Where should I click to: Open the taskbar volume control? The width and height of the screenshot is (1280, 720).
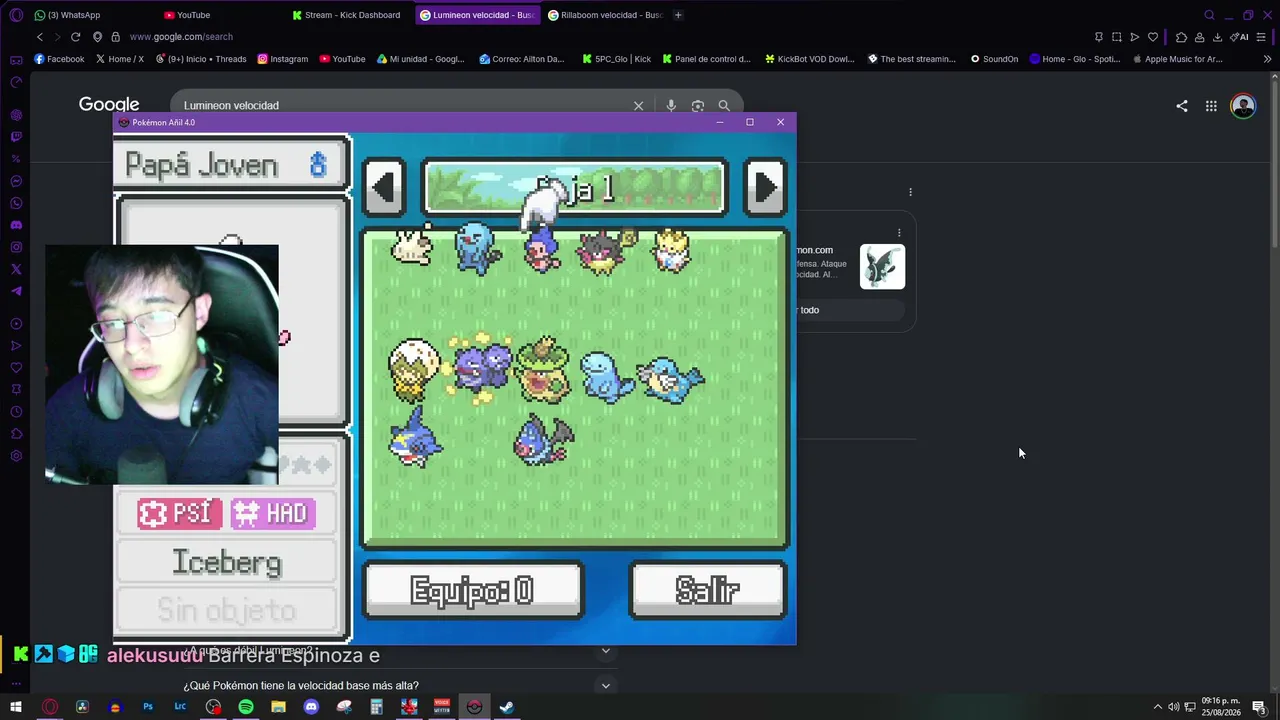click(1174, 707)
